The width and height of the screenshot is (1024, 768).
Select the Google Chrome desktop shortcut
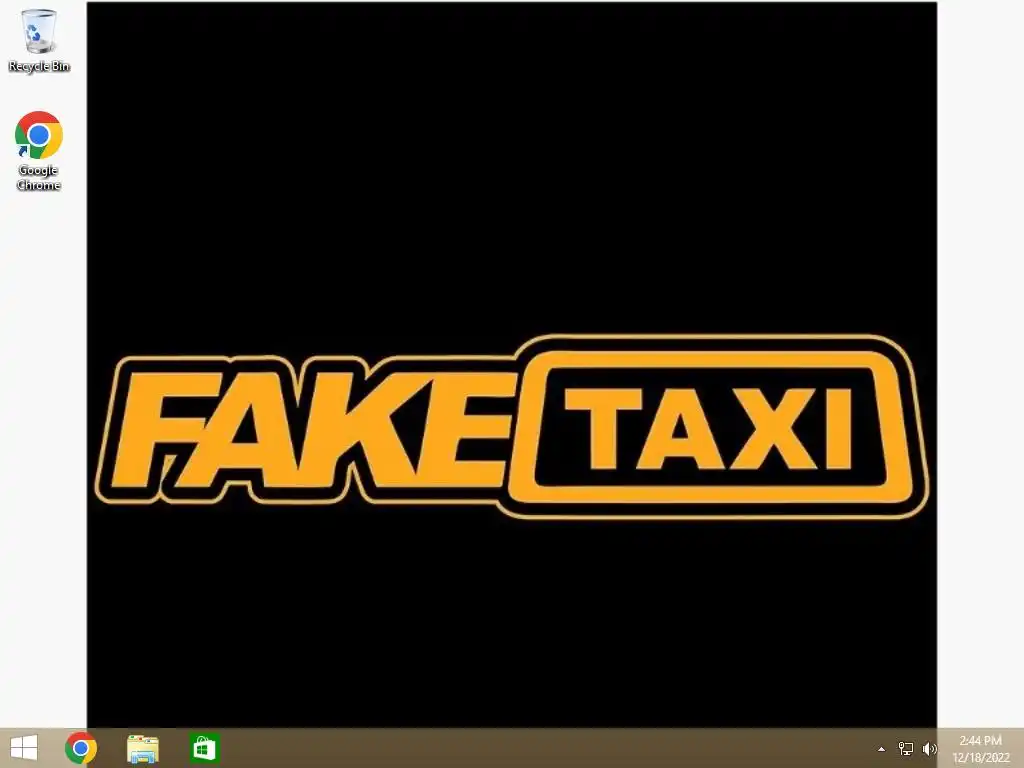(x=39, y=151)
